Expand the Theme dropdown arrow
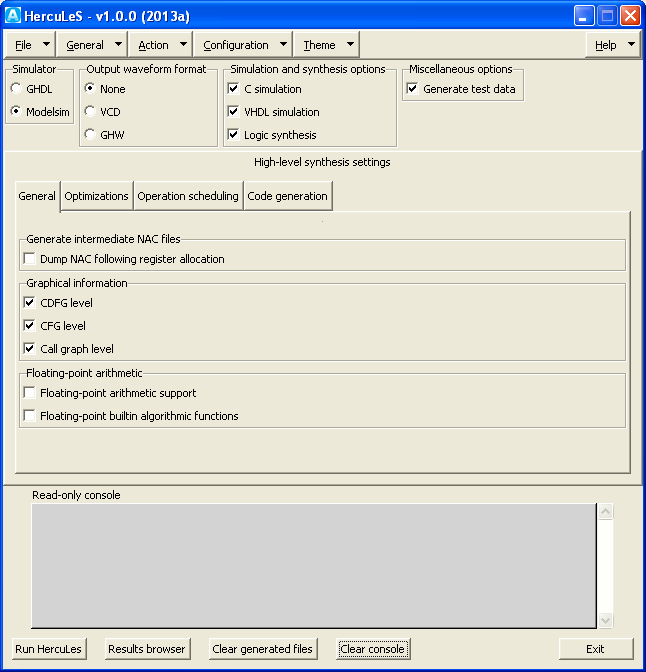 [351, 44]
